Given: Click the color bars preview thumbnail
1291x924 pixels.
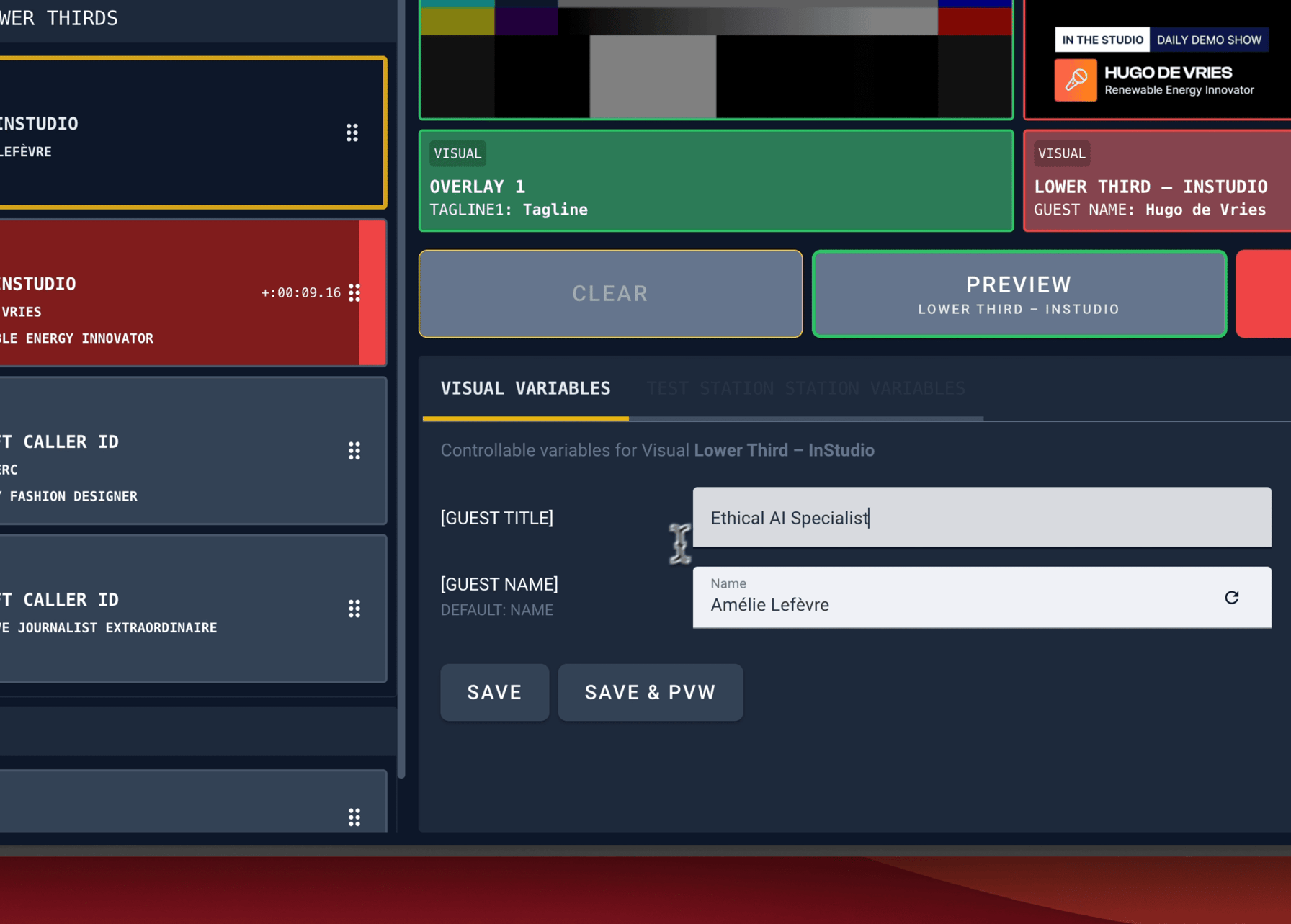Looking at the screenshot, I should 716,59.
